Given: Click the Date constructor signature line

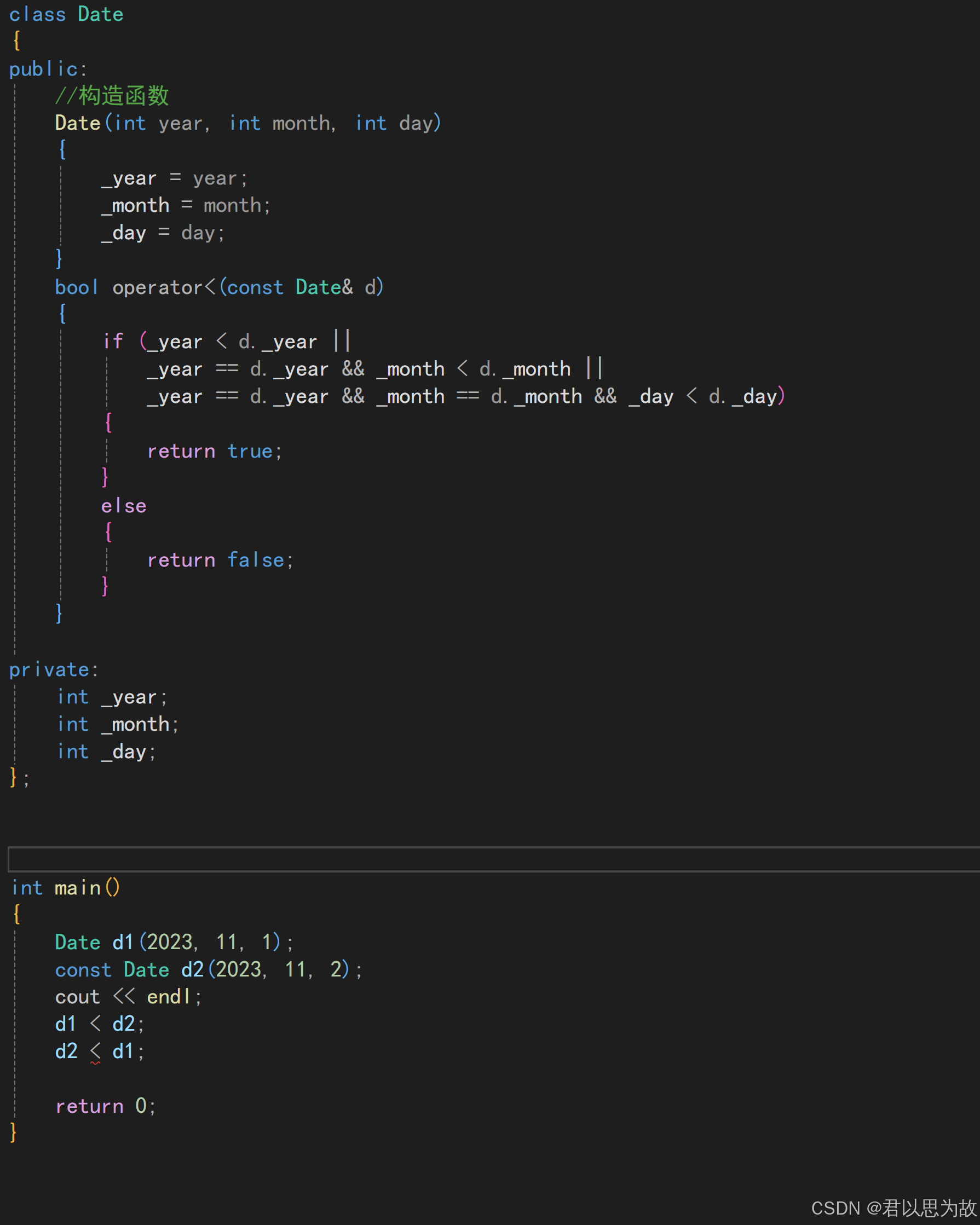Looking at the screenshot, I should click(247, 123).
